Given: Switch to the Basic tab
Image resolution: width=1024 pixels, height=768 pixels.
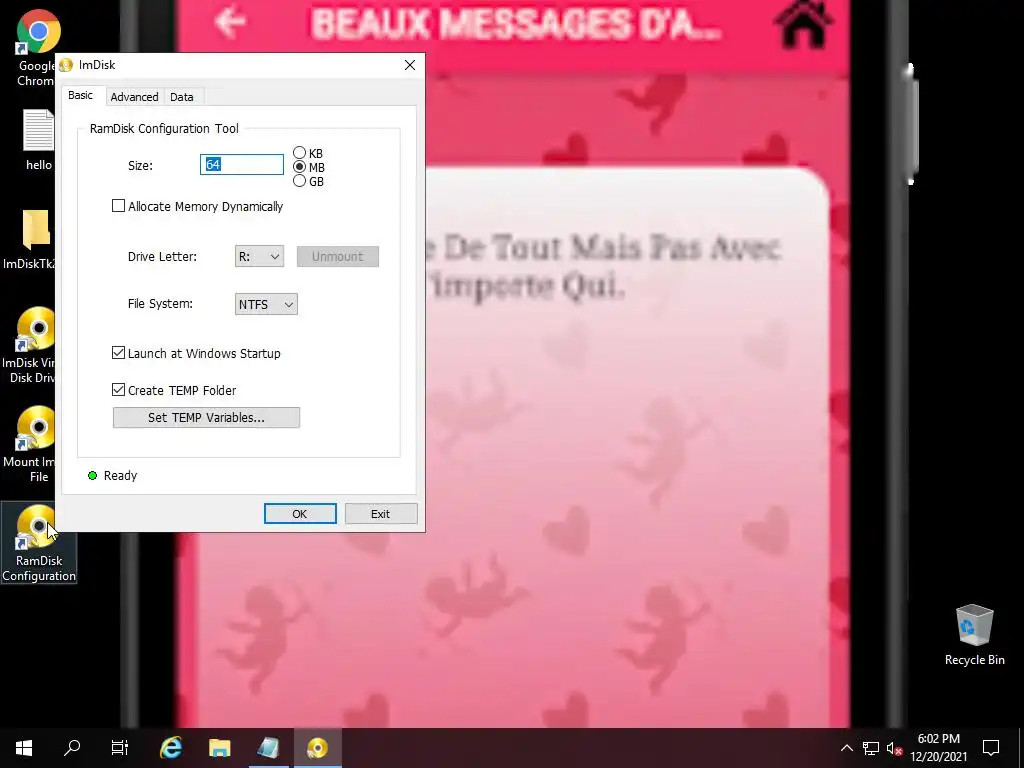Looking at the screenshot, I should pyautogui.click(x=80, y=95).
